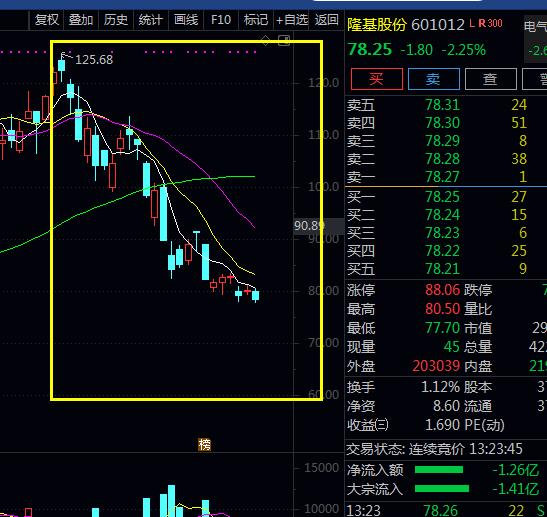
Task: Click the pop-out window icon above the chart
Action: 284,40
